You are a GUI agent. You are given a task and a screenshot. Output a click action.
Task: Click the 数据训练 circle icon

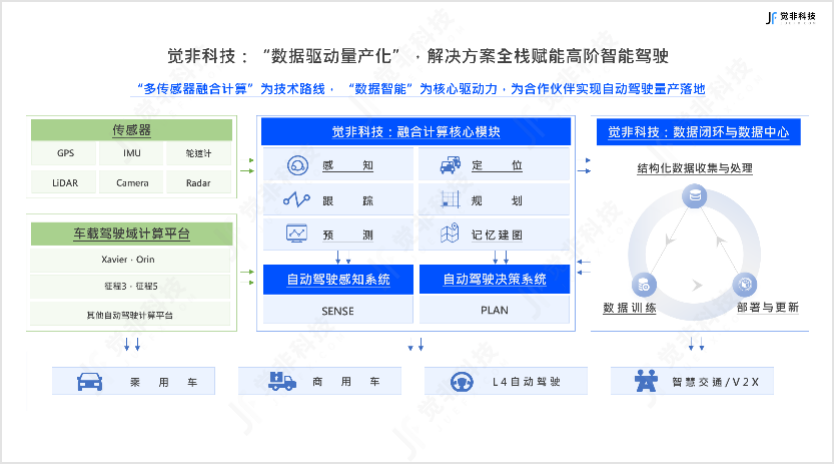point(644,285)
